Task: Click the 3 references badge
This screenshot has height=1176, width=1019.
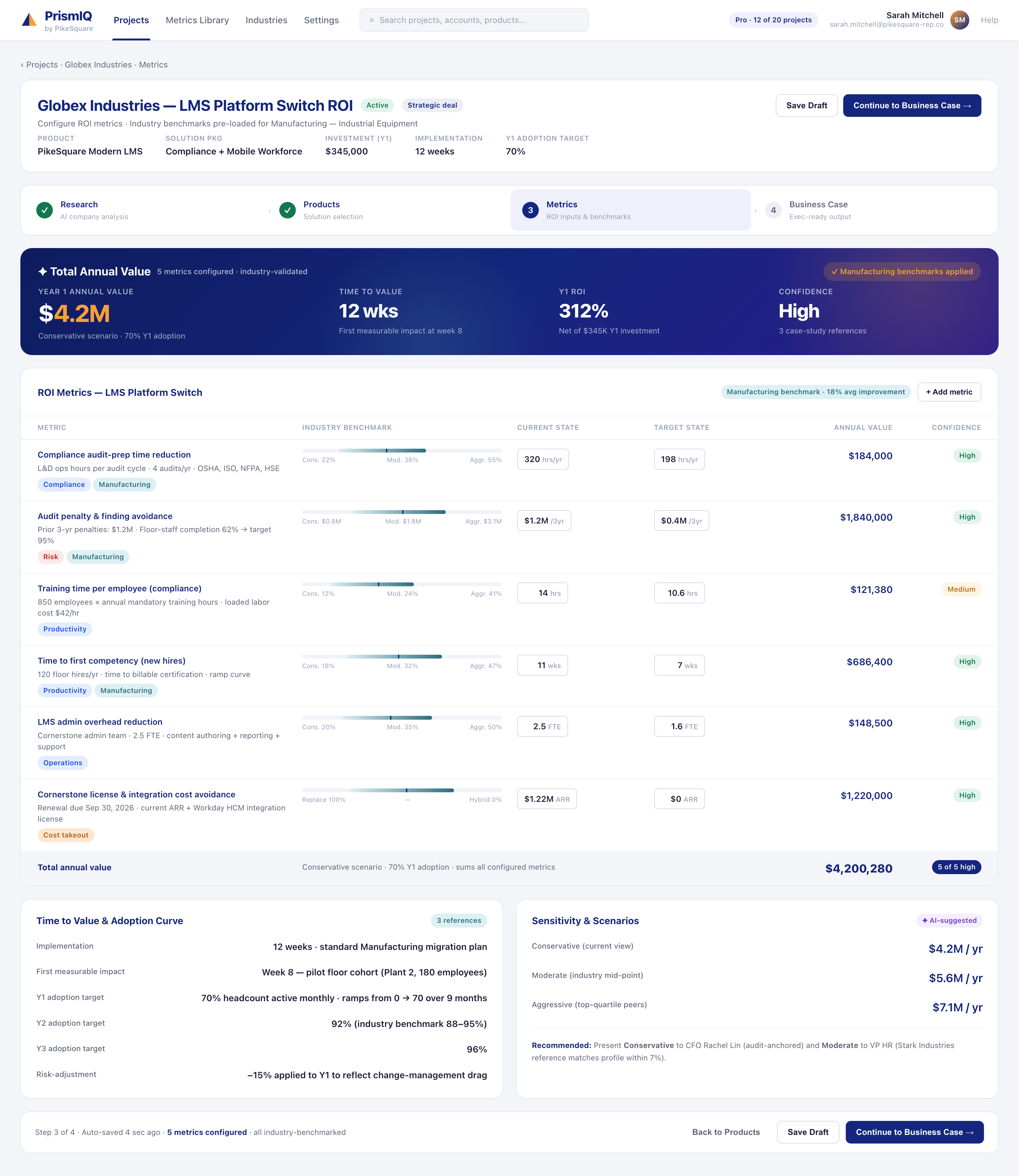Action: 458,921
